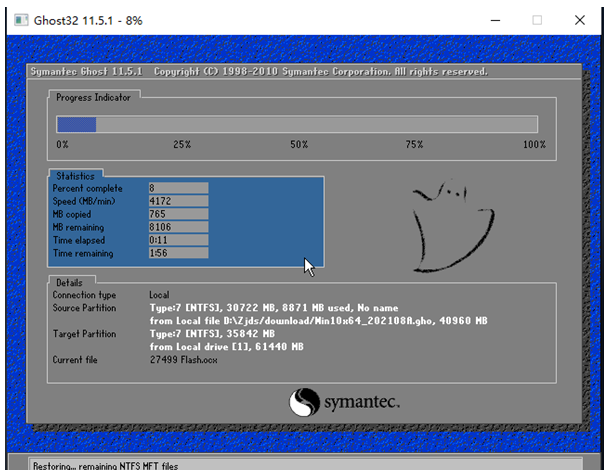The height and width of the screenshot is (470, 604).
Task: Click the Time remaining value field
Action: pos(177,253)
